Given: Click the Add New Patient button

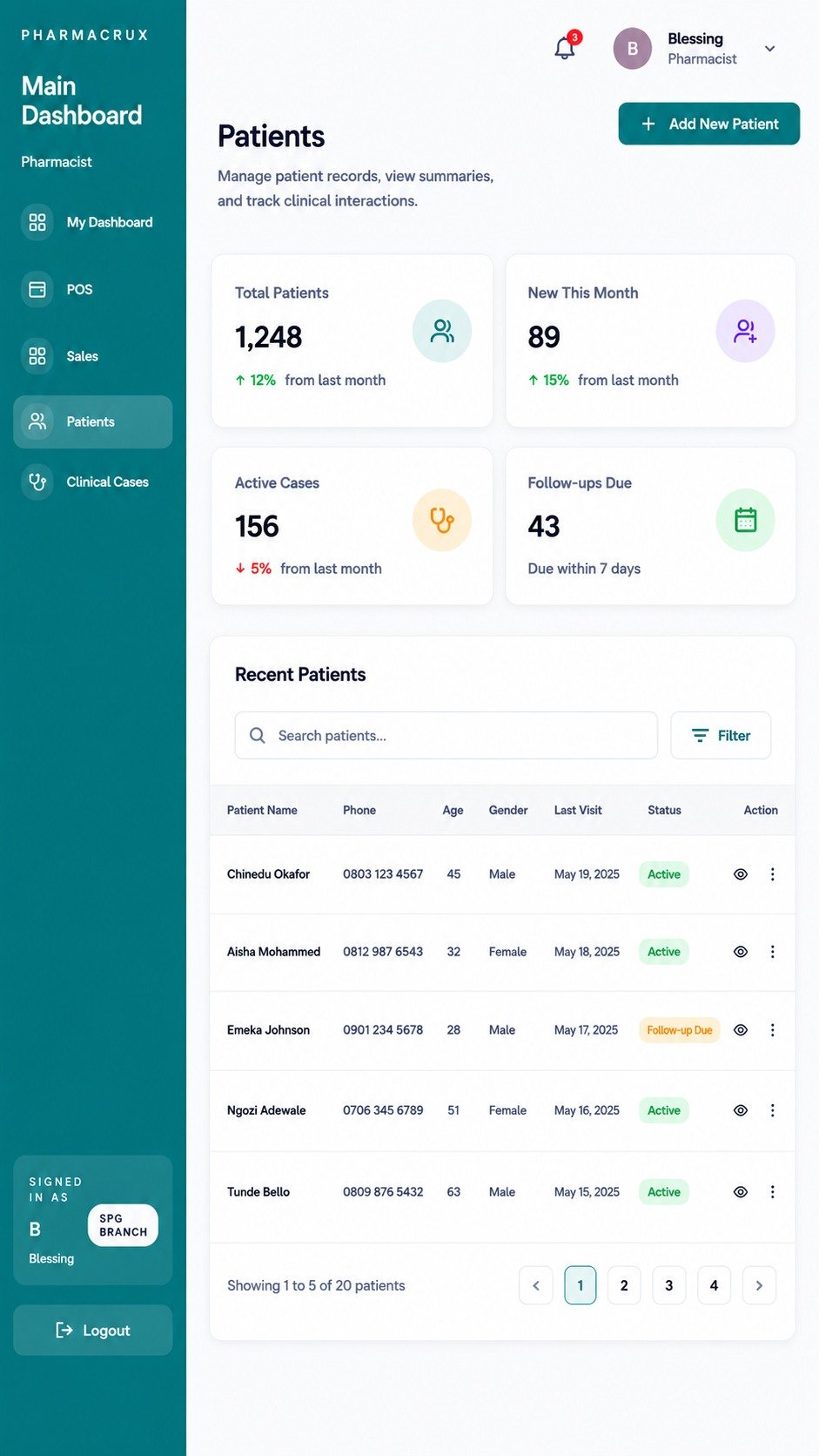Looking at the screenshot, I should (x=708, y=124).
